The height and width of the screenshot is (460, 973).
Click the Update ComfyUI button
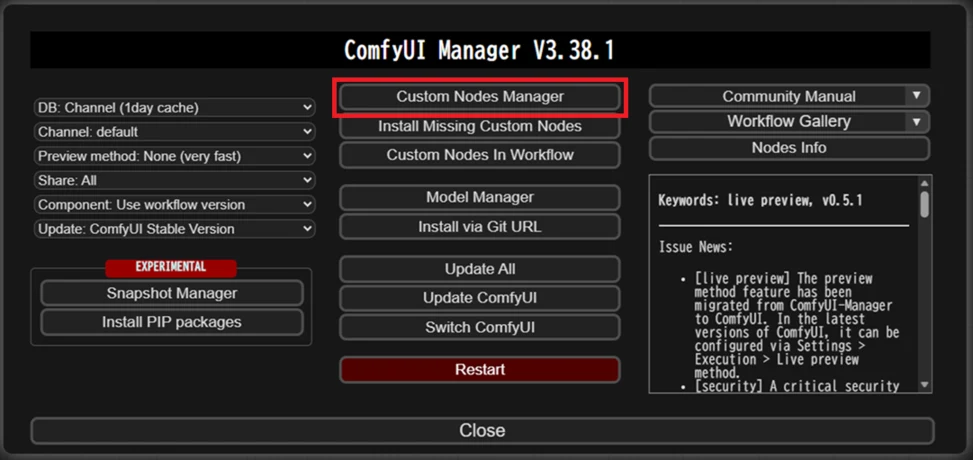pyautogui.click(x=480, y=298)
